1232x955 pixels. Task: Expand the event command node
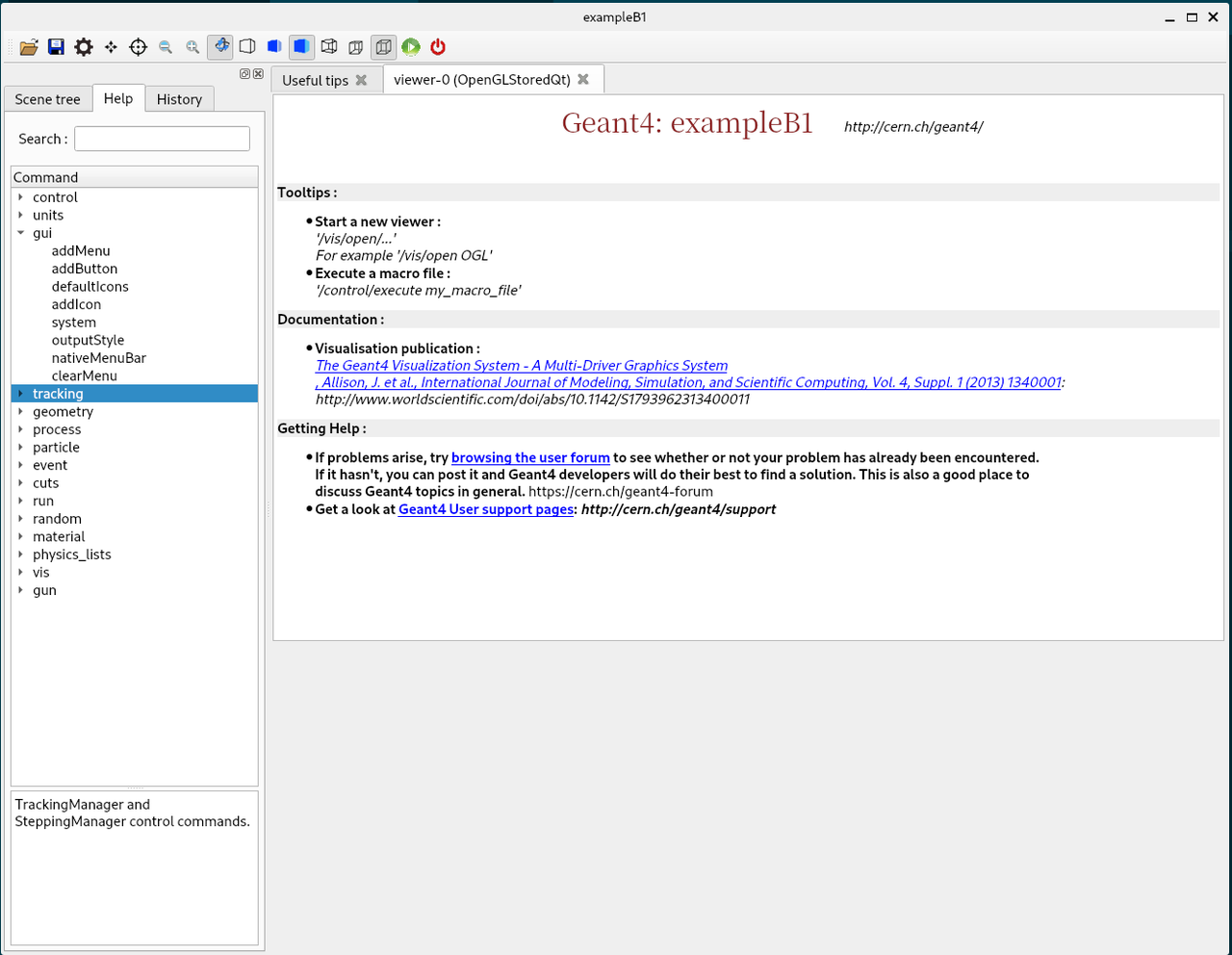(x=20, y=465)
